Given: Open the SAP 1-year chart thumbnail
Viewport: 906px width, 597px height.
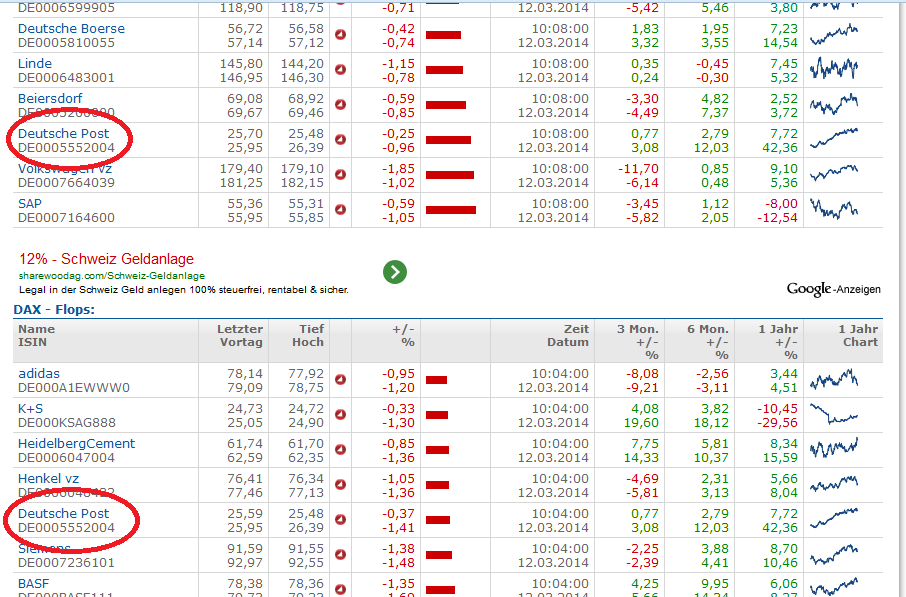Looking at the screenshot, I should point(834,209).
